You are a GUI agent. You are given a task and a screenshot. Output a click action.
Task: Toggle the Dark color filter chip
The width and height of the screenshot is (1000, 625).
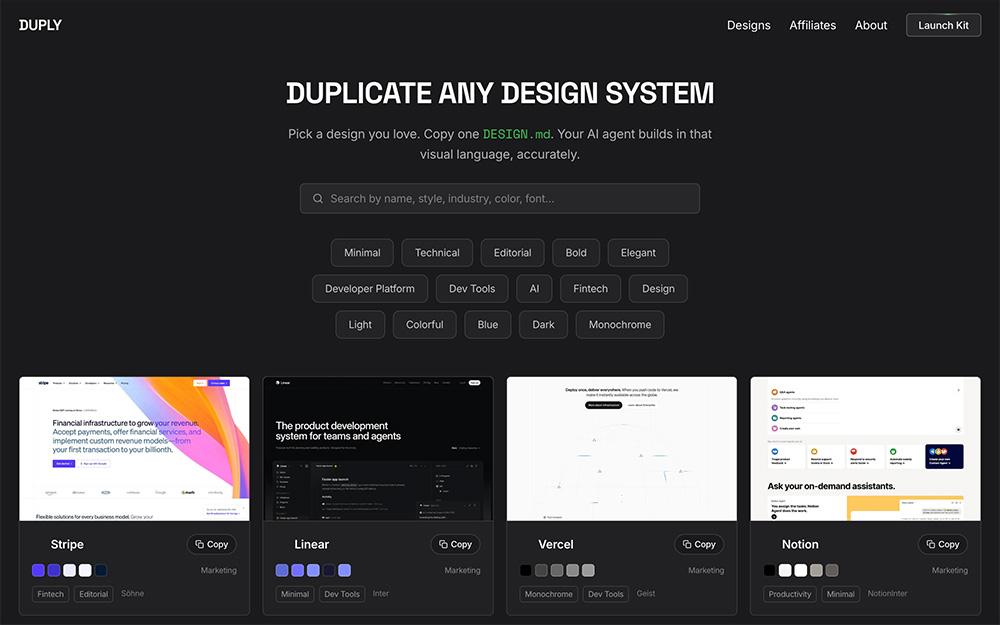click(543, 324)
